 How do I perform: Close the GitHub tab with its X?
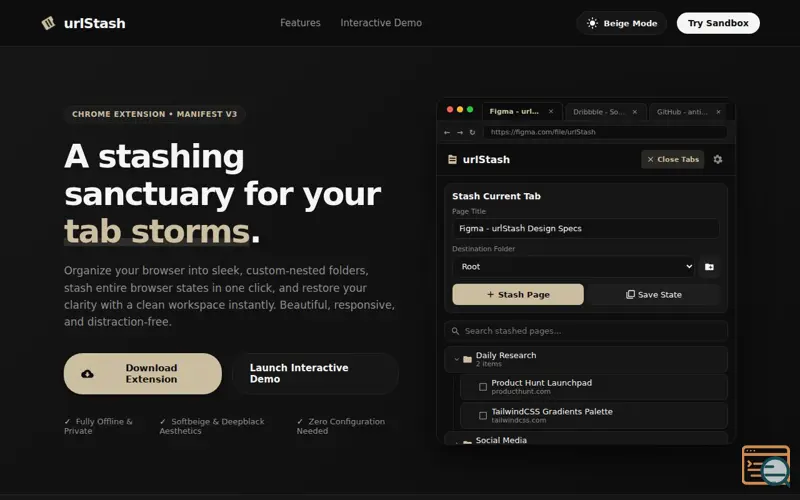coord(718,112)
